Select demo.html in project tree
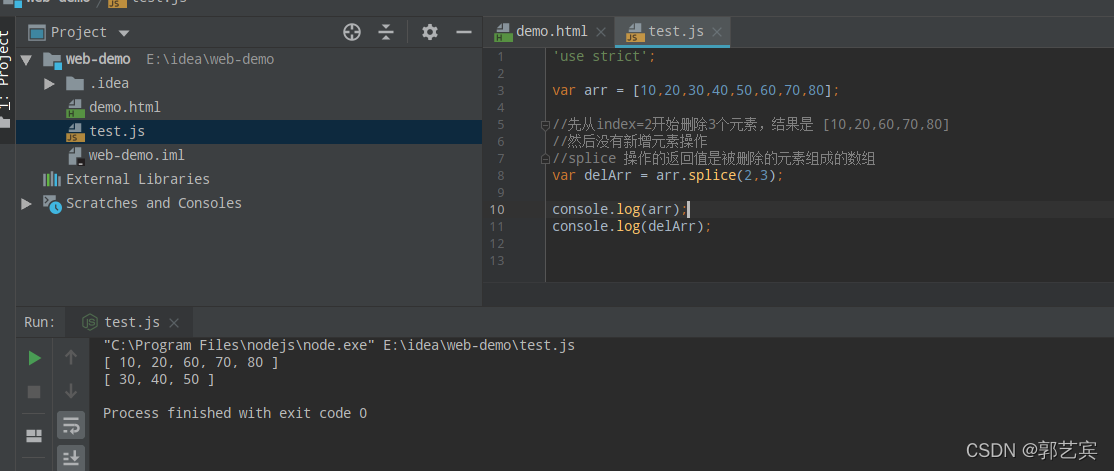Viewport: 1114px width, 471px height. [124, 107]
